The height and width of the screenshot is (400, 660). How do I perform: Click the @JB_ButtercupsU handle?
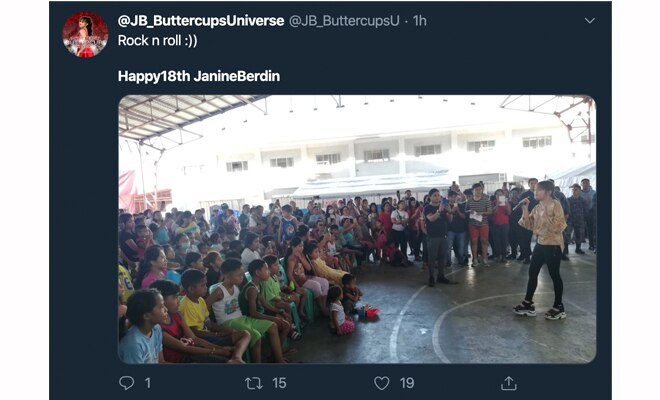[x=344, y=21]
